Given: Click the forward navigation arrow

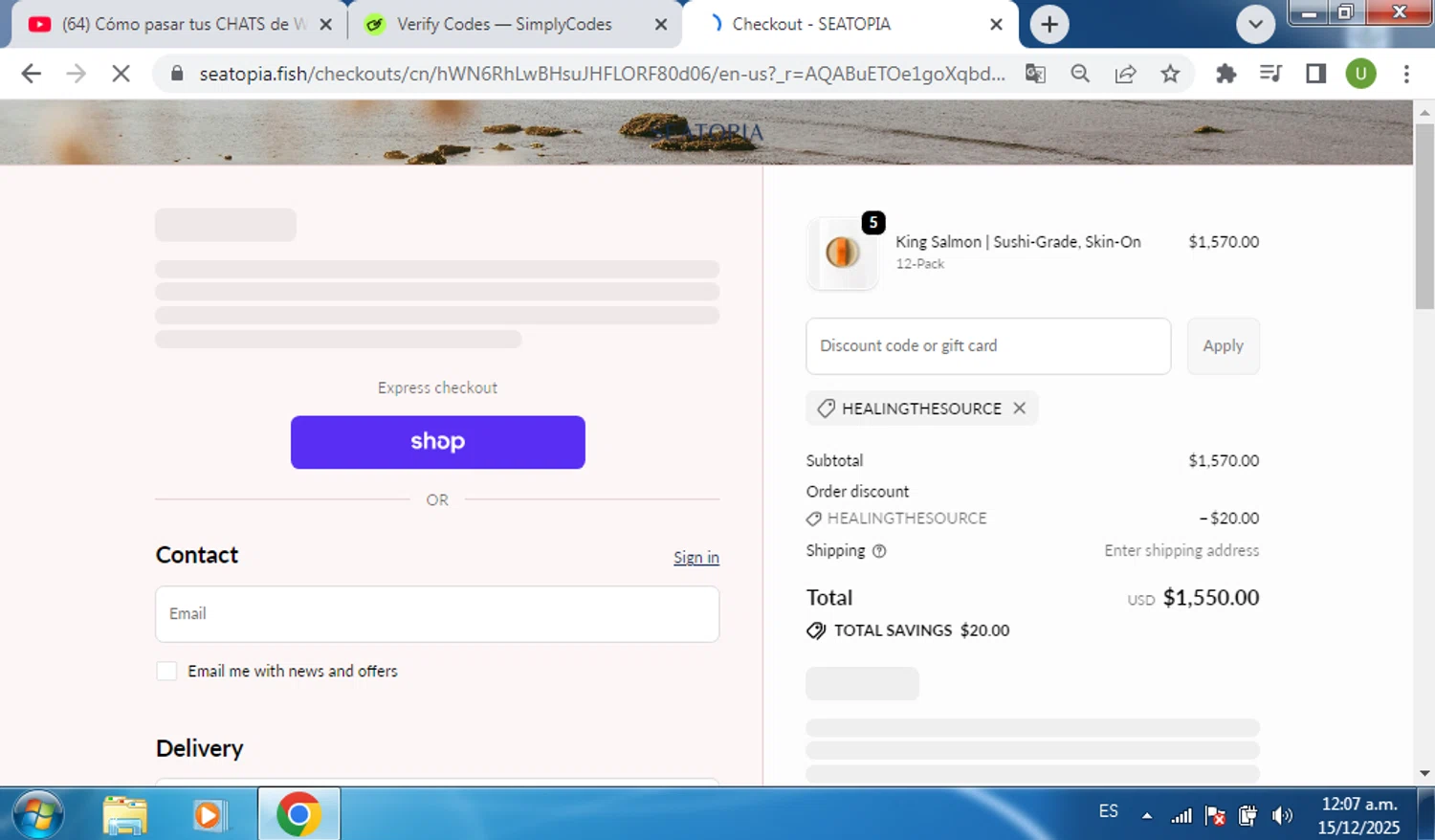Looking at the screenshot, I should coord(76,74).
